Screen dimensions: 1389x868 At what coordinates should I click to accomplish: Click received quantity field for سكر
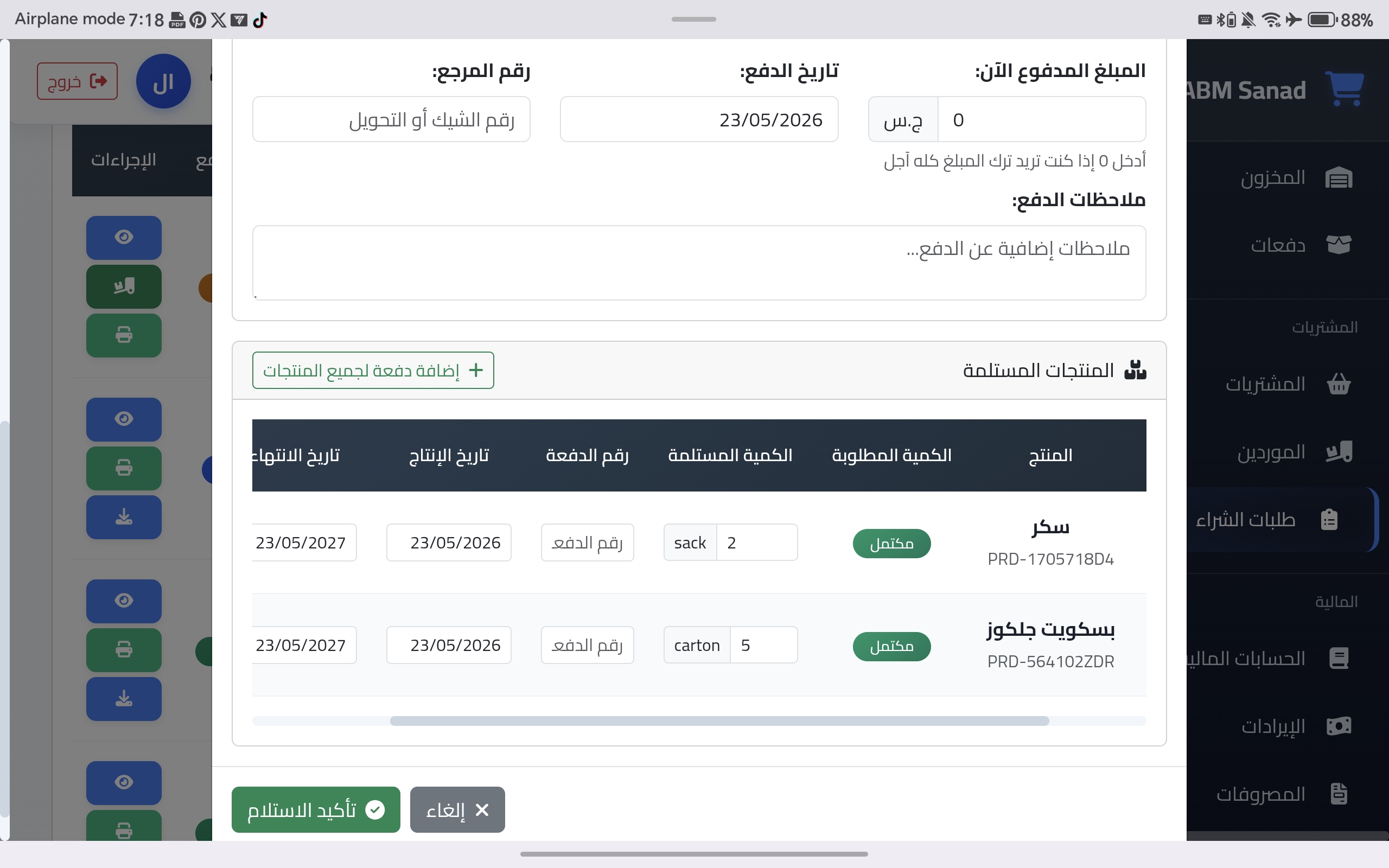(756, 542)
